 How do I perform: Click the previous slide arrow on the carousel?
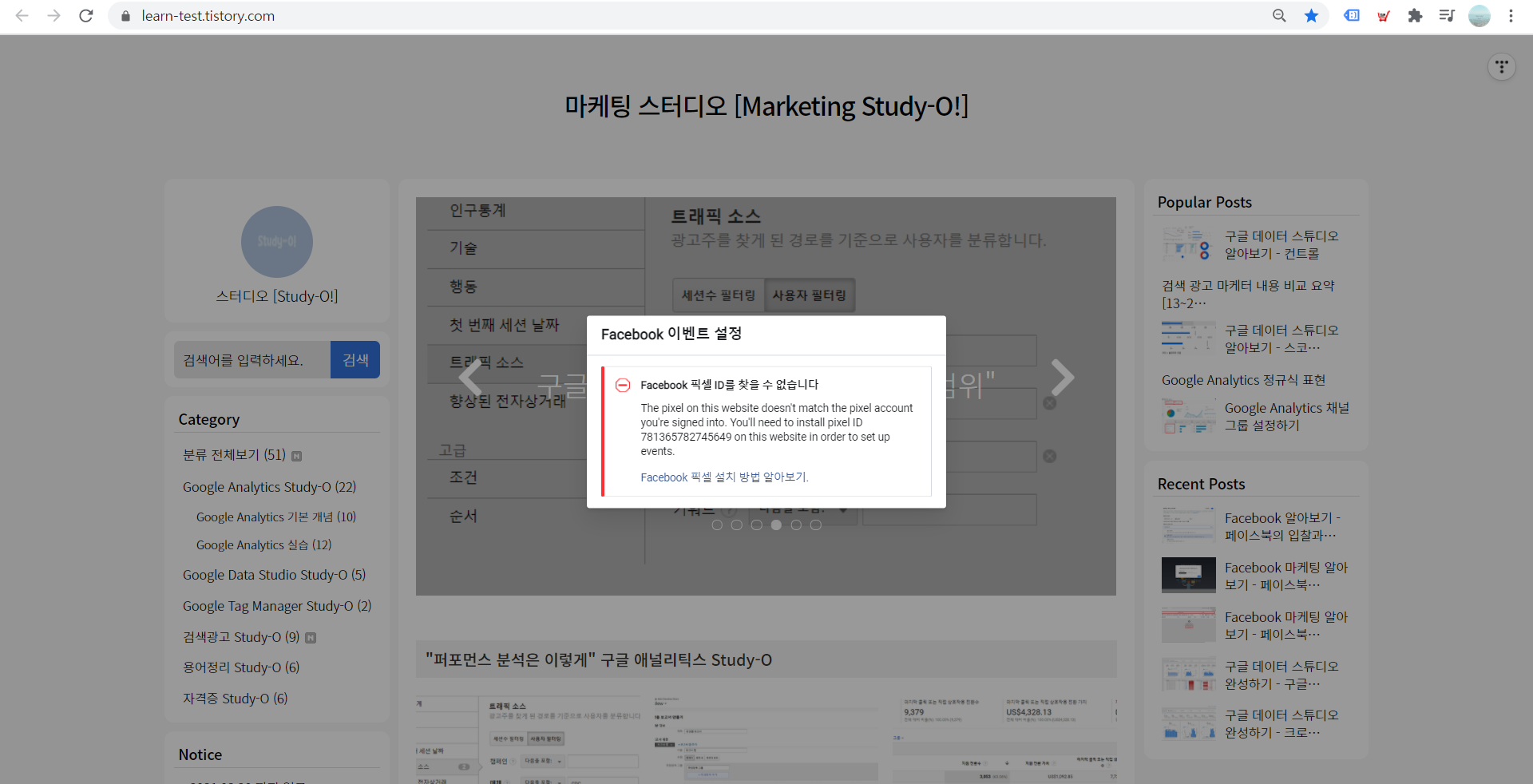pyautogui.click(x=470, y=378)
